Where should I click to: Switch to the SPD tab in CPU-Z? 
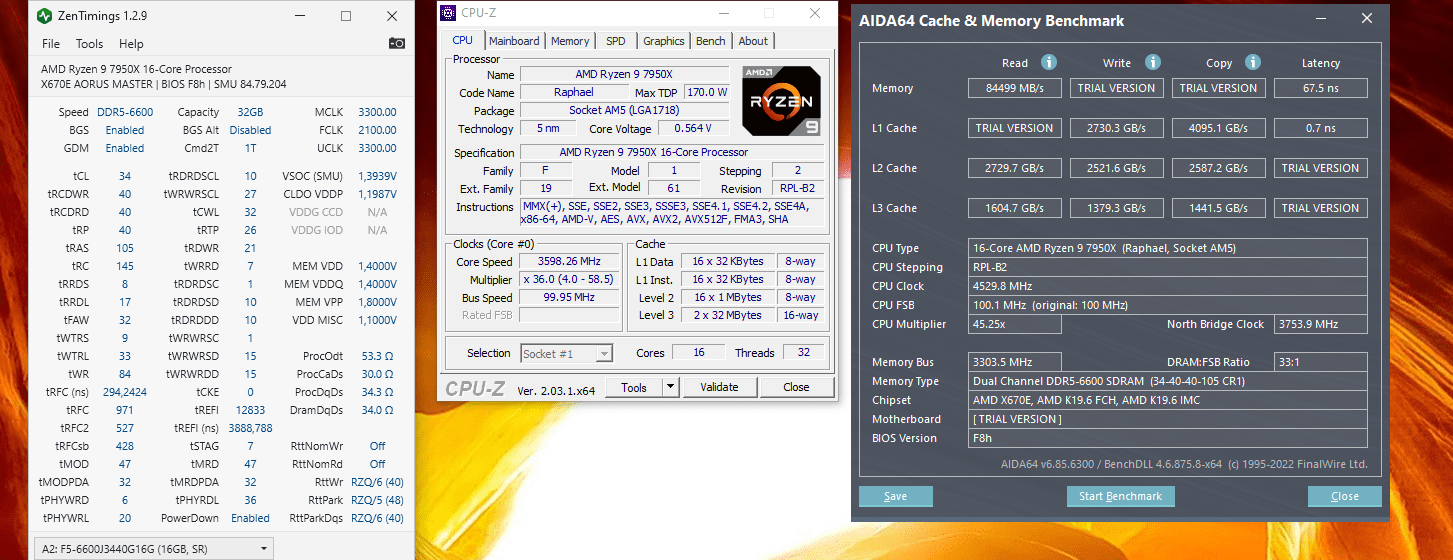click(616, 41)
